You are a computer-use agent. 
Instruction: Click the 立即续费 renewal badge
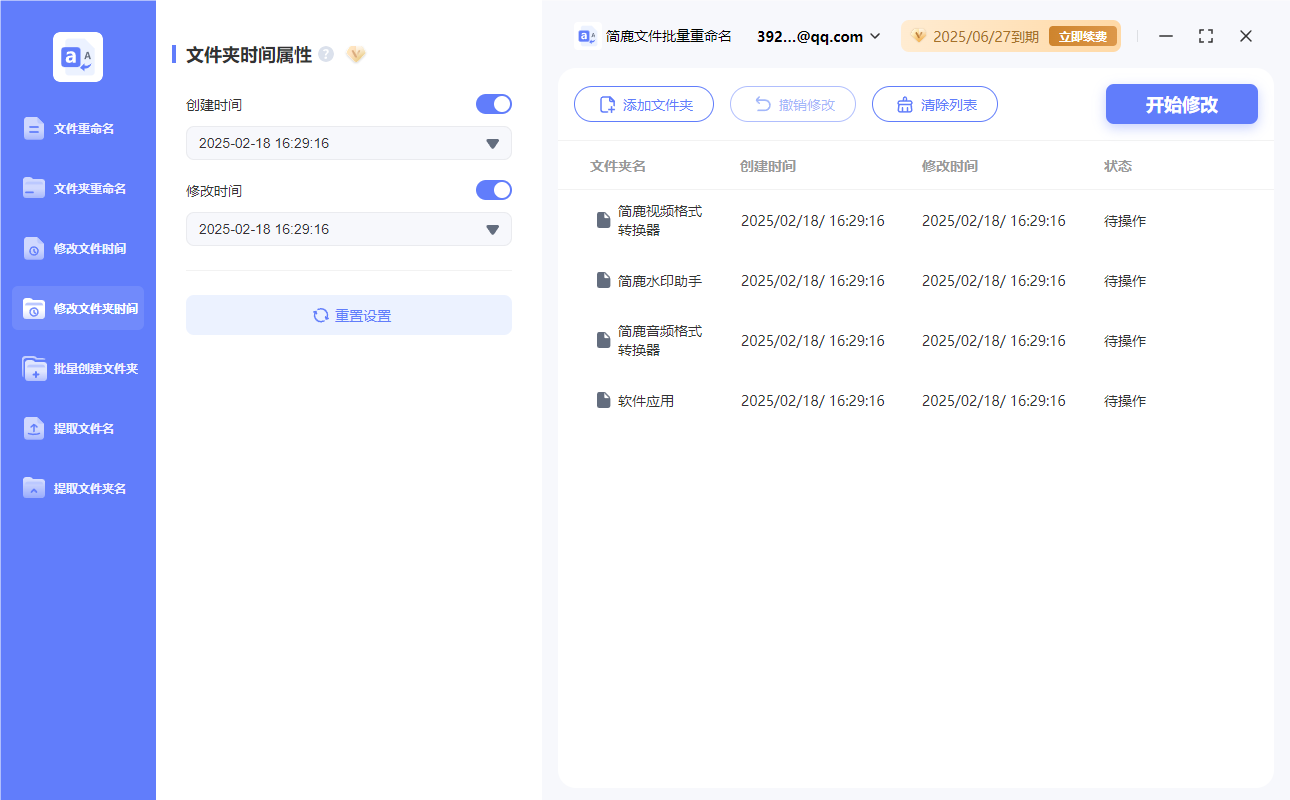1082,36
